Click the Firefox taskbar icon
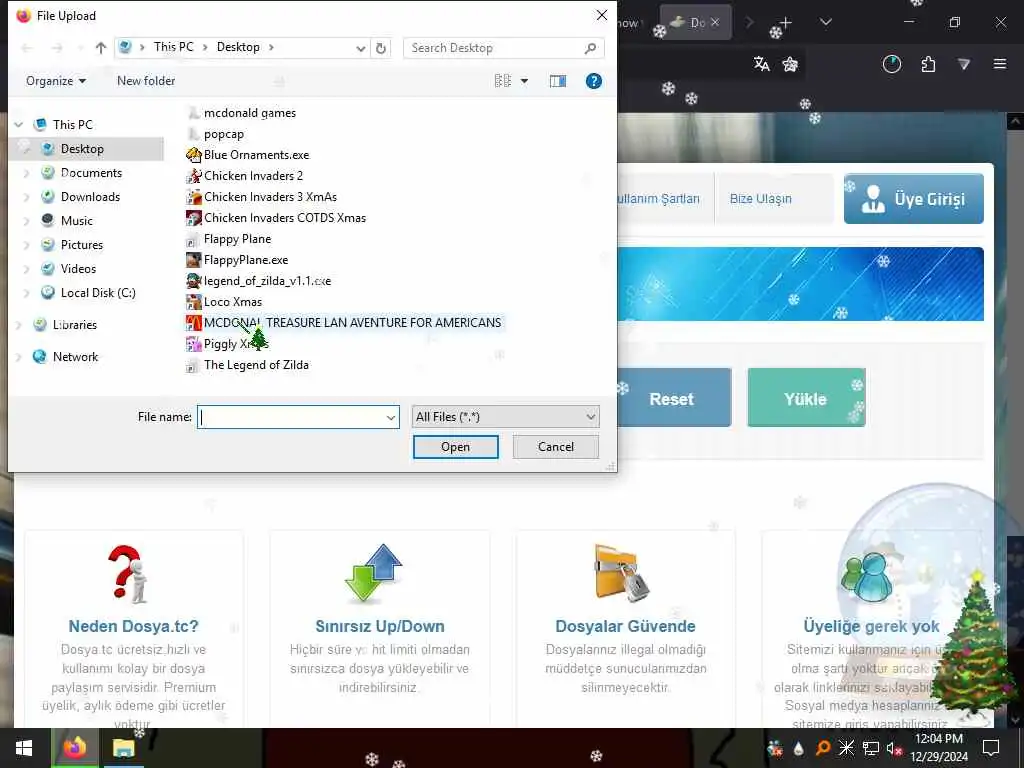Screen dimensions: 1024x768 pos(74,748)
